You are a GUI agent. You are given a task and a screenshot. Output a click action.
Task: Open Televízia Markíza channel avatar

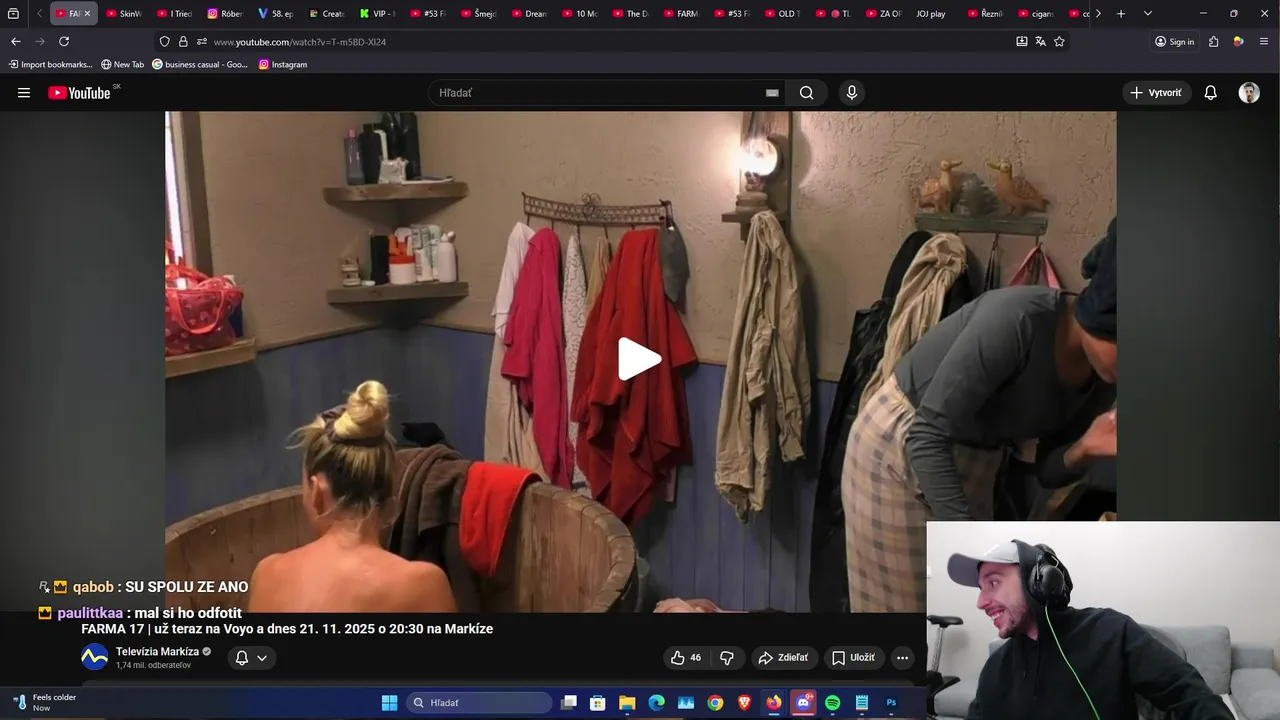click(x=95, y=658)
